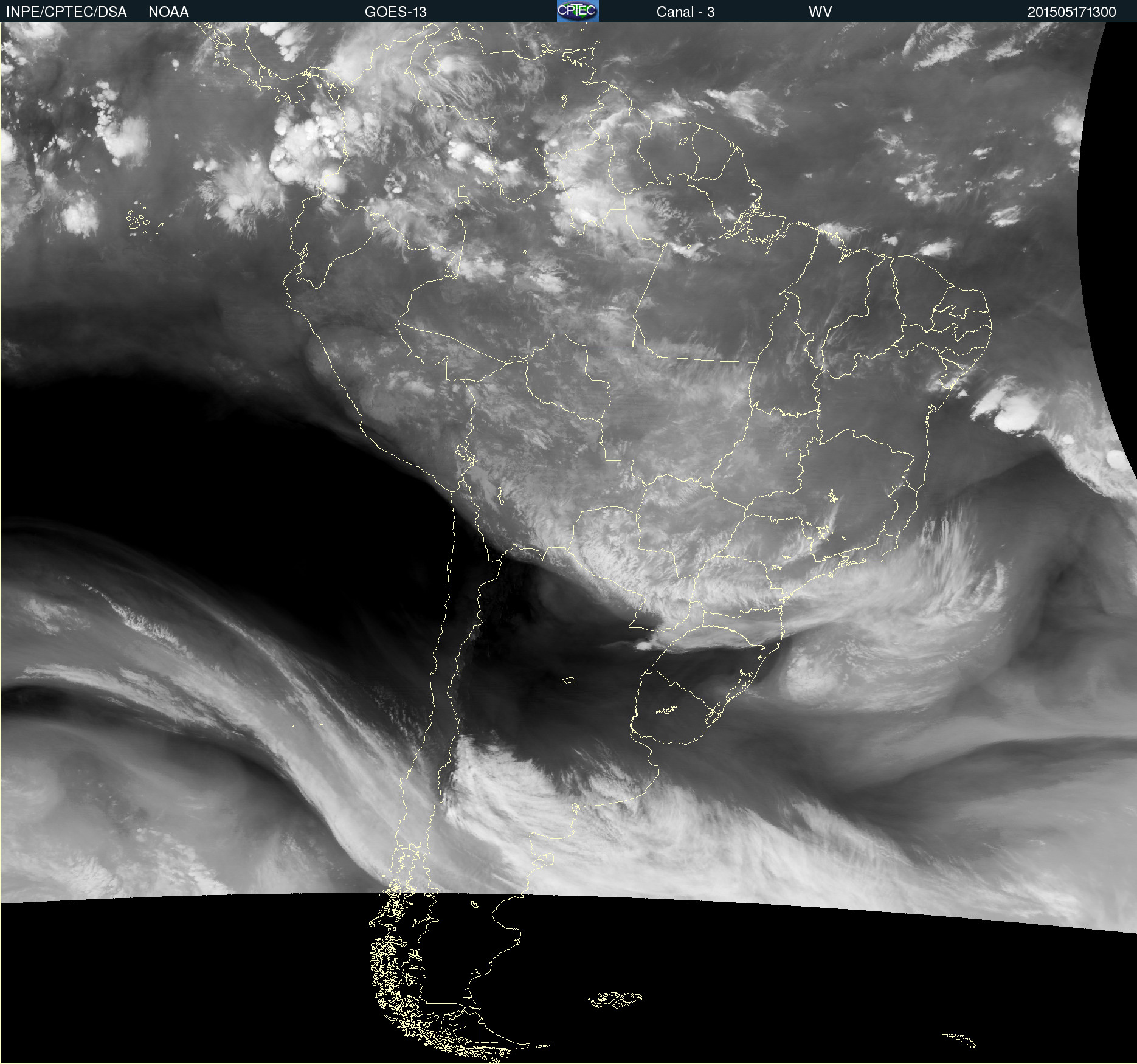Click the WV label in the header
Screen dimensions: 1137x1064
[820, 12]
